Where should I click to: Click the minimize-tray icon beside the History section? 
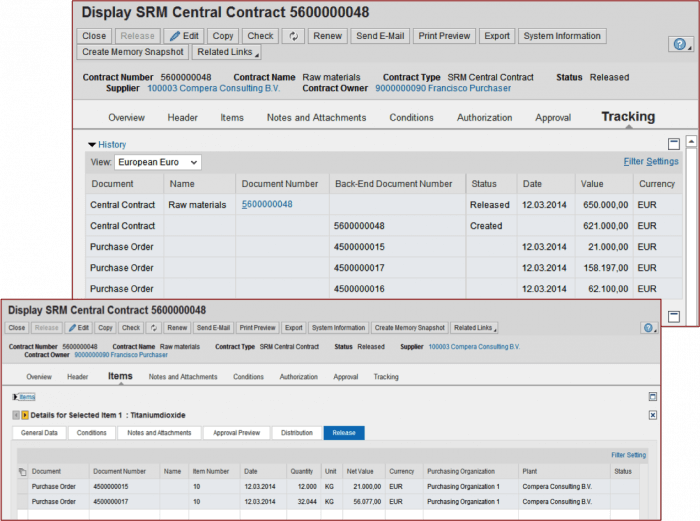pos(674,144)
